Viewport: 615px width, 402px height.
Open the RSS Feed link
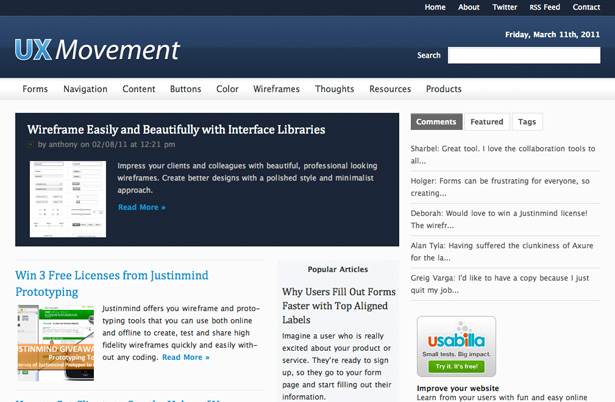tap(544, 7)
